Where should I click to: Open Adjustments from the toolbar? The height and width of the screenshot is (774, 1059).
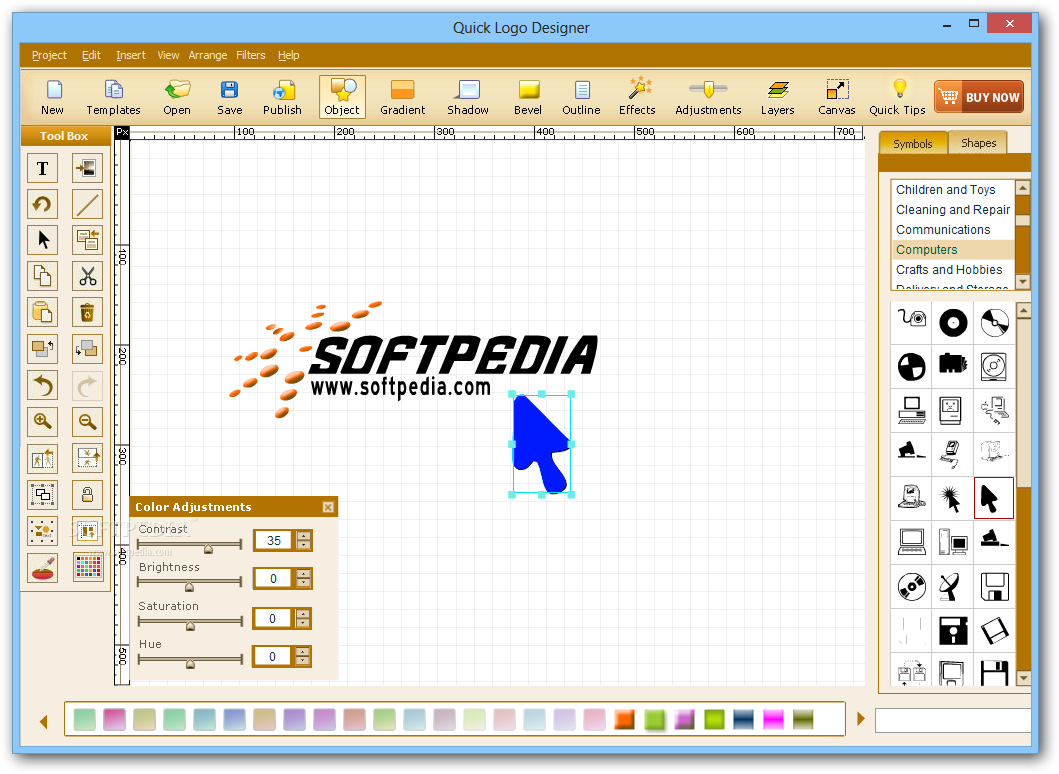(x=708, y=97)
